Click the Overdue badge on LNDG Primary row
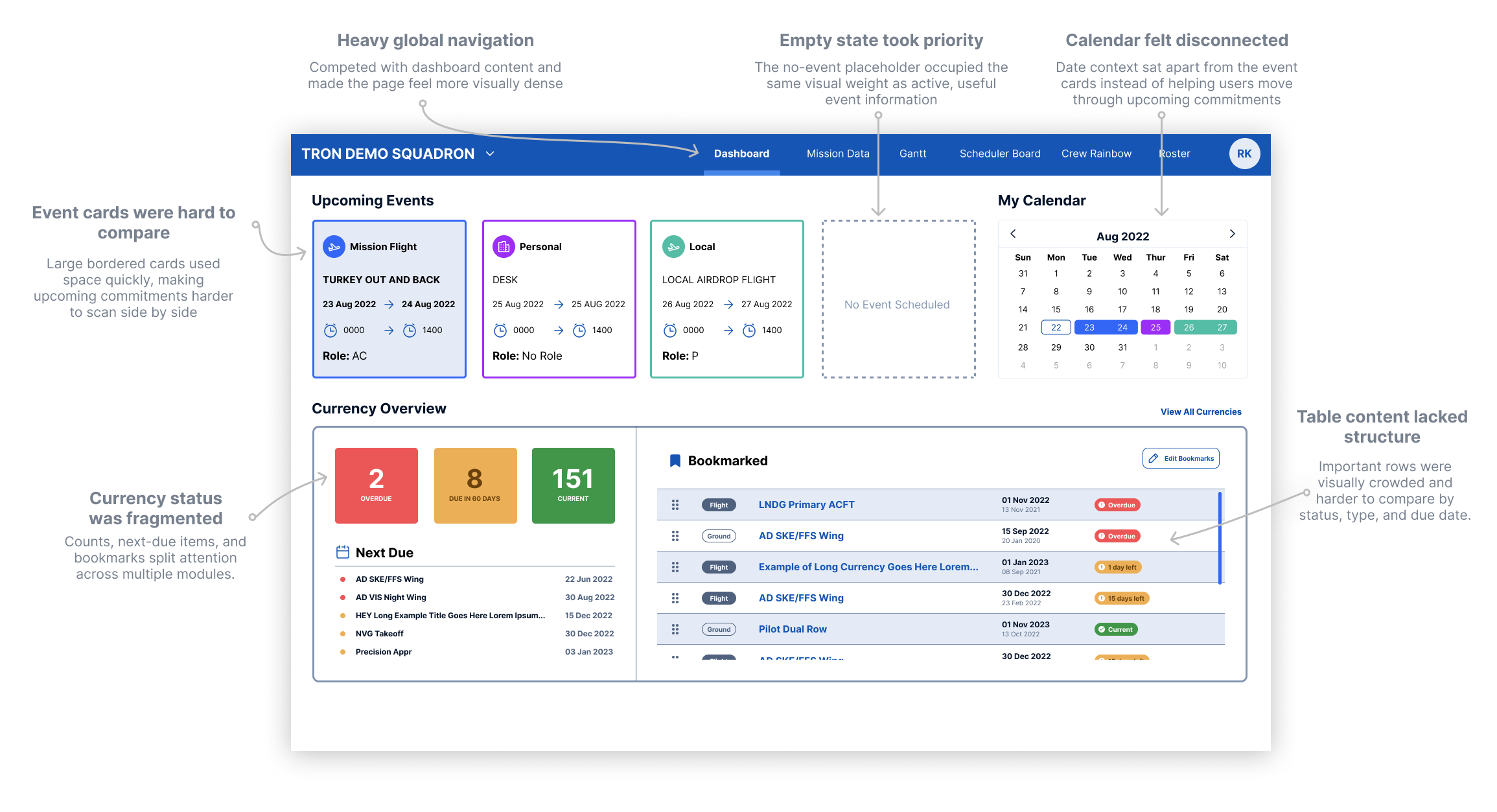Viewport: 1497px width, 812px height. click(1117, 505)
